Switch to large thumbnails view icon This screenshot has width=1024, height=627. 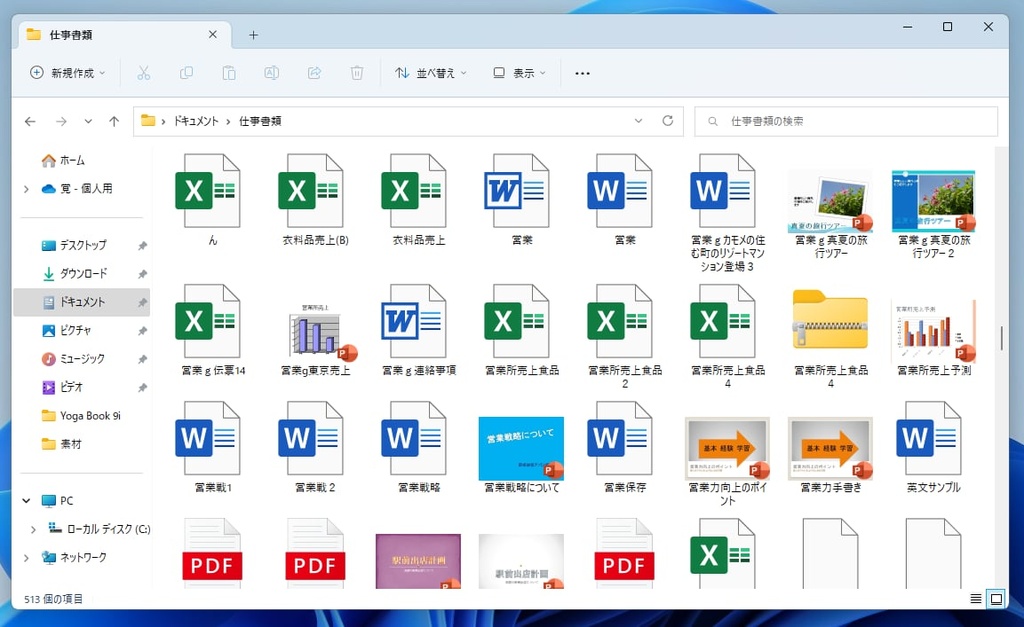(x=996, y=598)
